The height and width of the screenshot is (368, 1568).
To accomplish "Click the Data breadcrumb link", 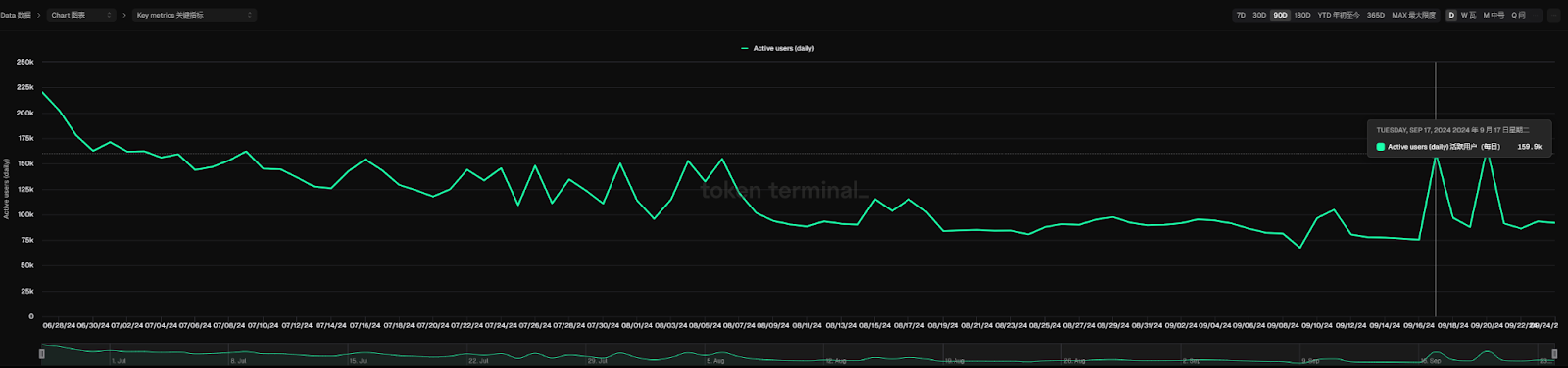I will click(x=16, y=15).
